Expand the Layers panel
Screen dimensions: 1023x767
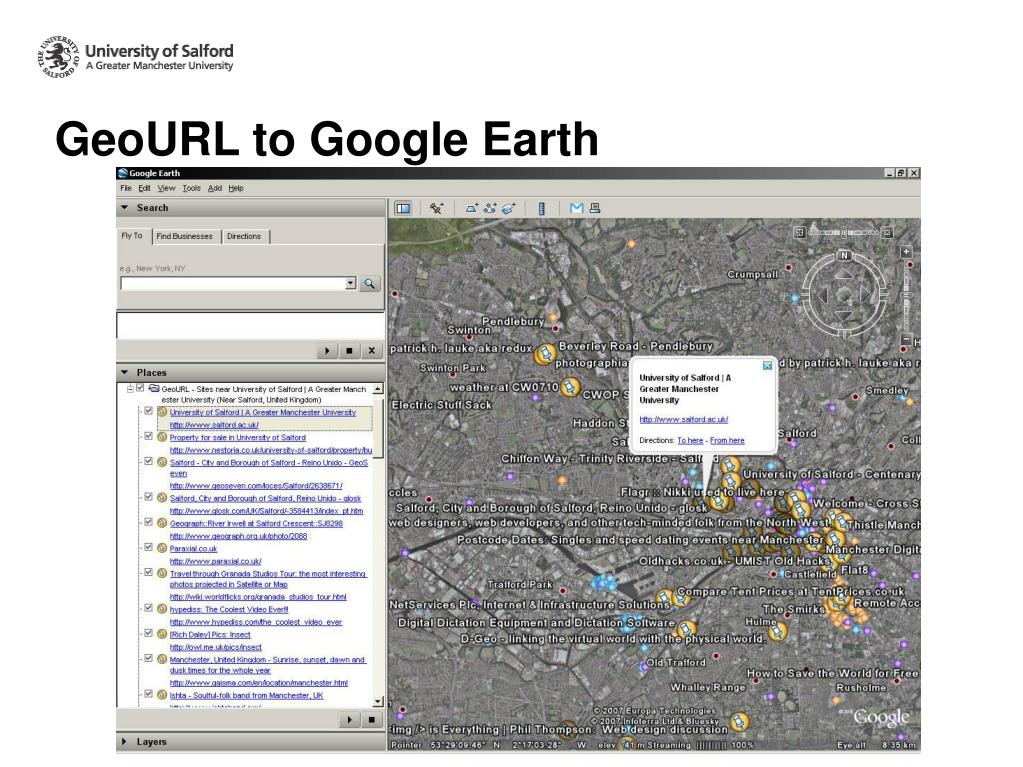coord(125,742)
